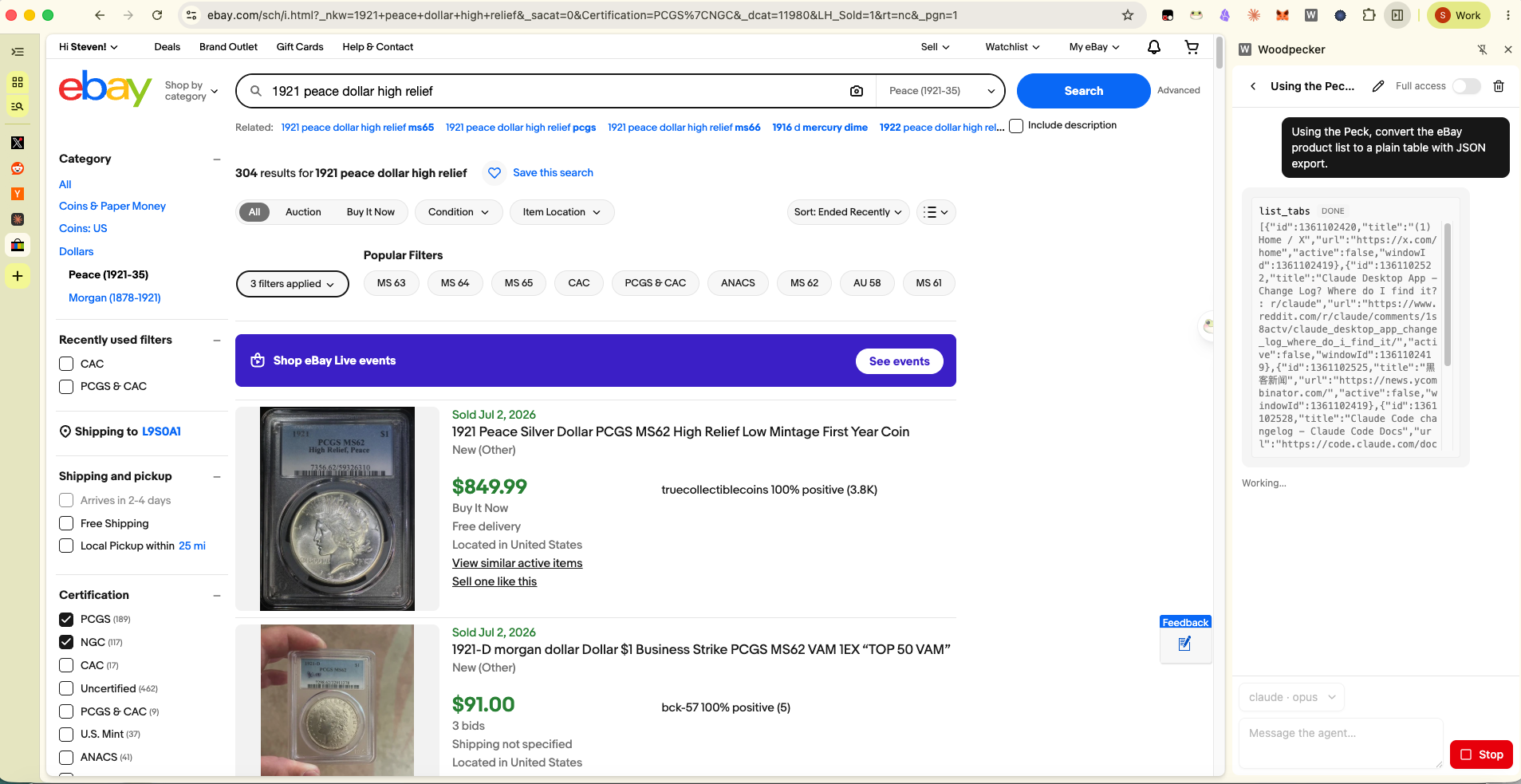
Task: Open the eBay shopping cart
Action: [1192, 47]
